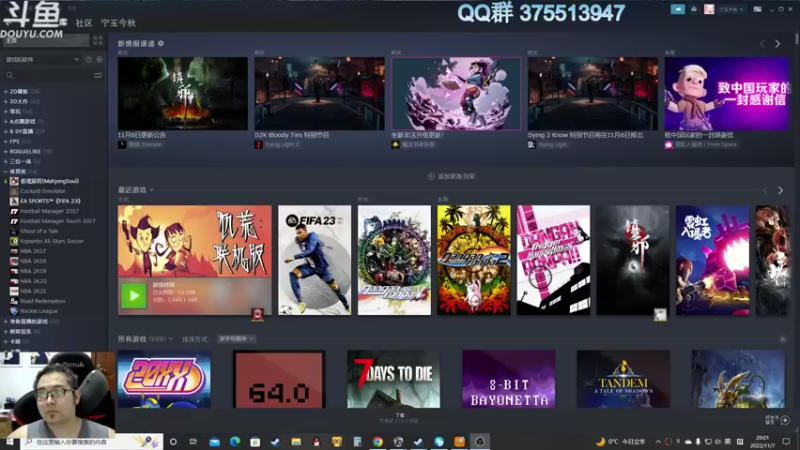Open the 社区 menu
The height and width of the screenshot is (450, 800).
pyautogui.click(x=84, y=23)
